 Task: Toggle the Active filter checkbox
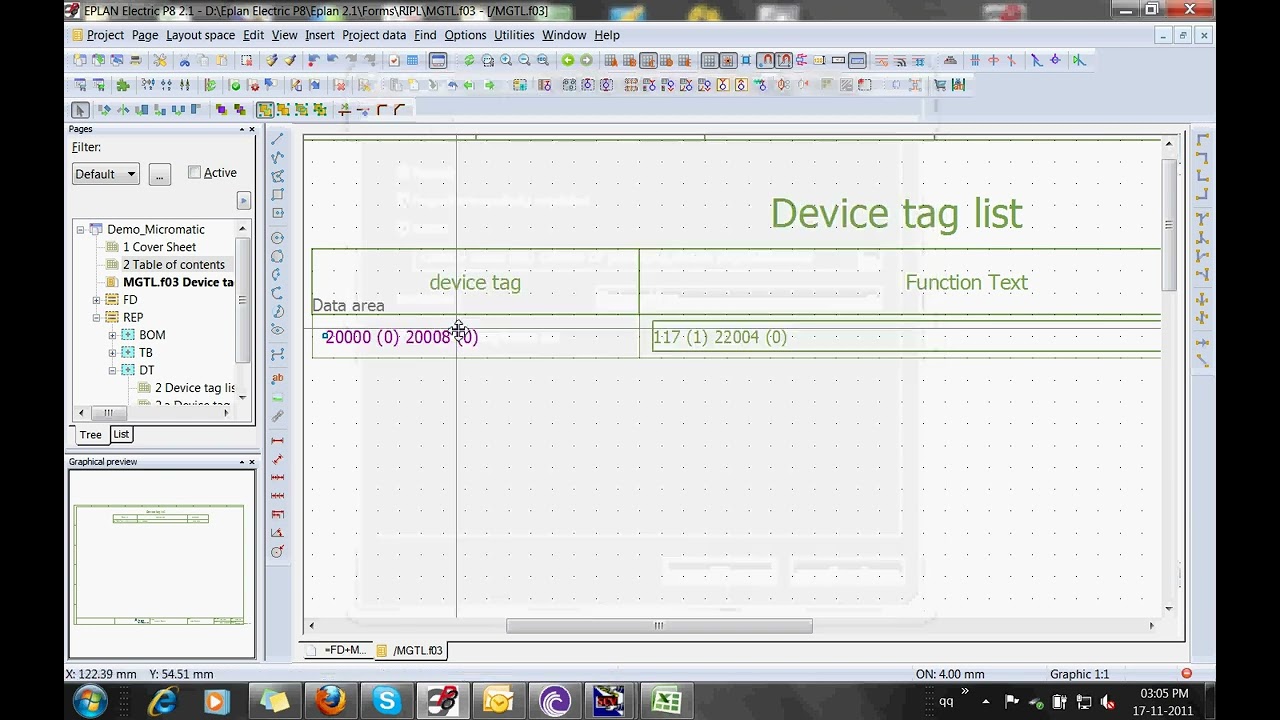pyautogui.click(x=194, y=172)
